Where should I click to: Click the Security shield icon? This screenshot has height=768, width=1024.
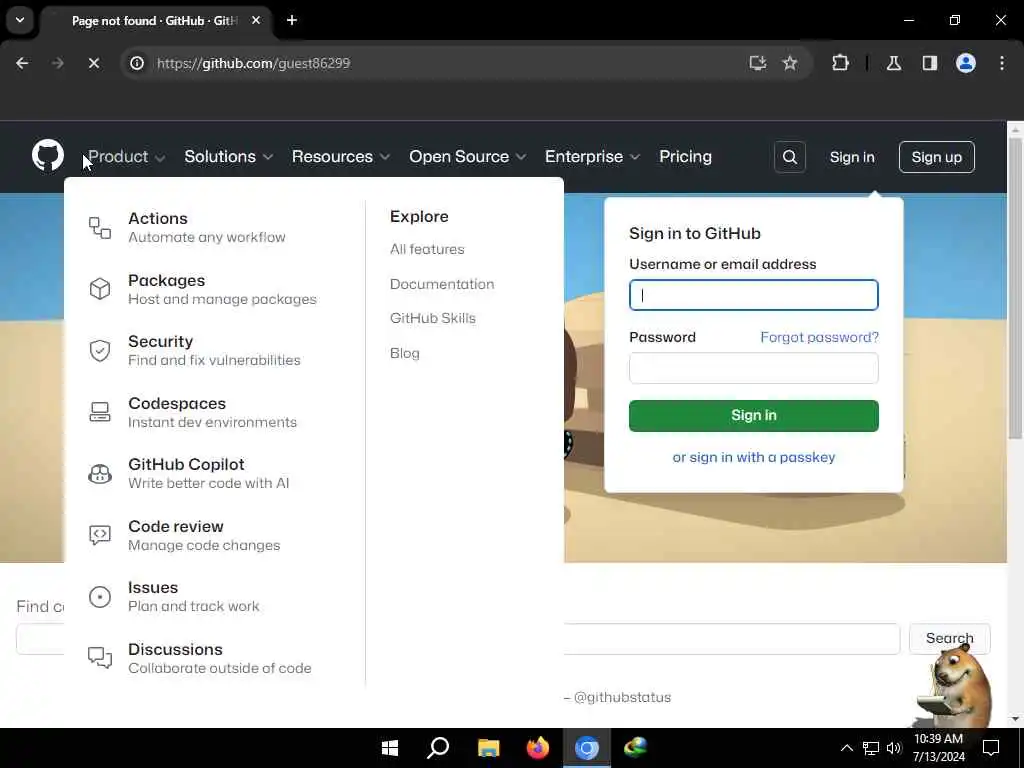pyautogui.click(x=99, y=351)
